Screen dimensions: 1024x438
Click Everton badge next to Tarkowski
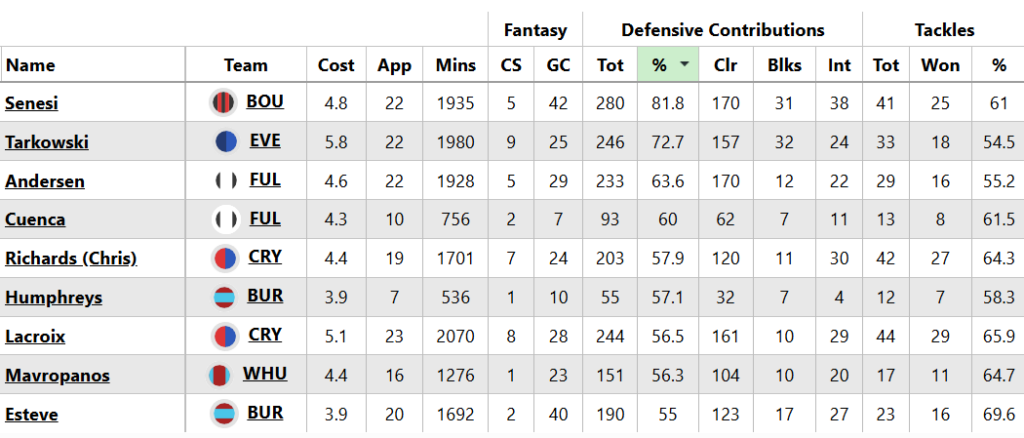point(225,141)
